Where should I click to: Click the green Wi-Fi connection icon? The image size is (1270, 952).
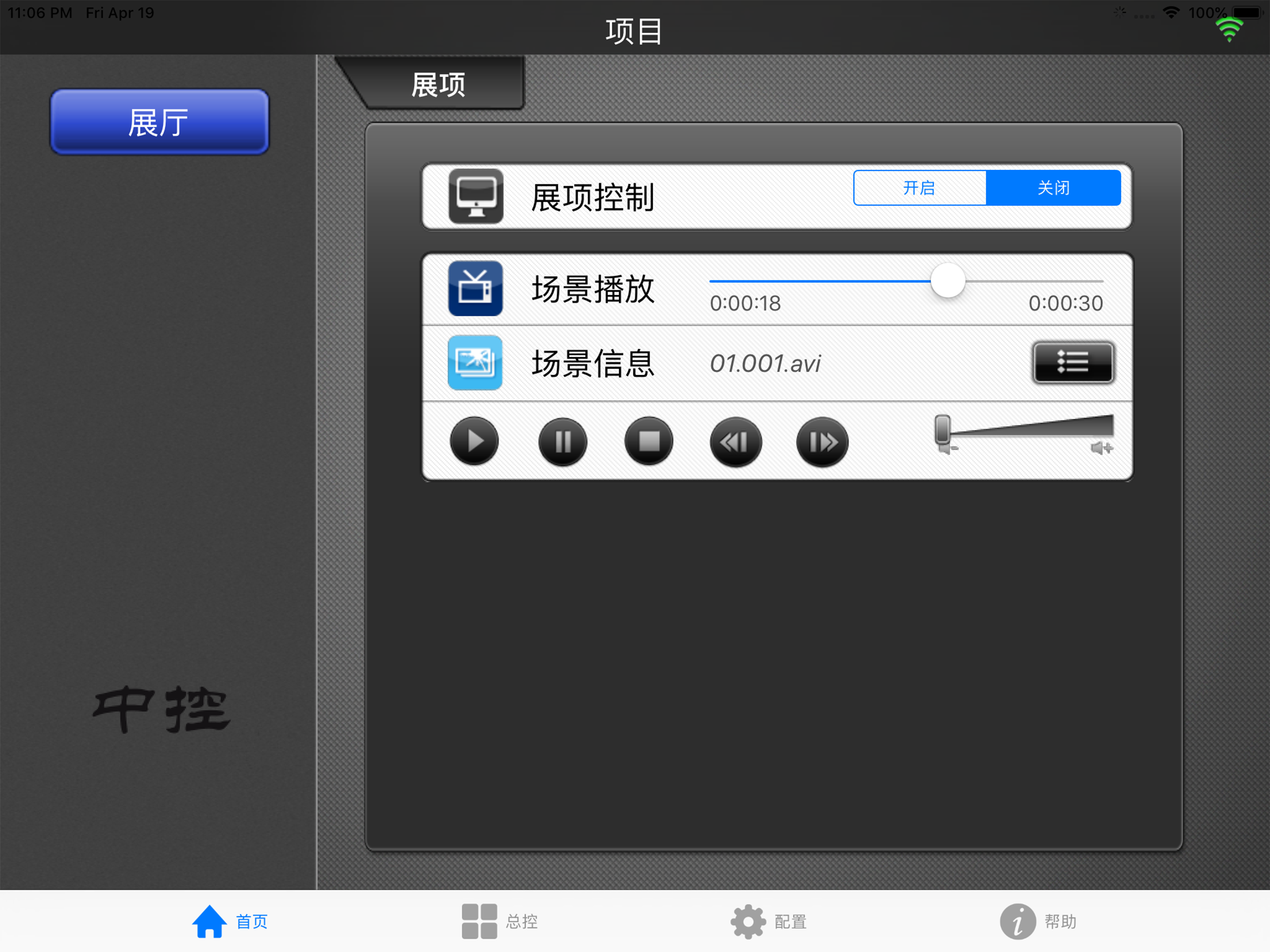[1229, 30]
